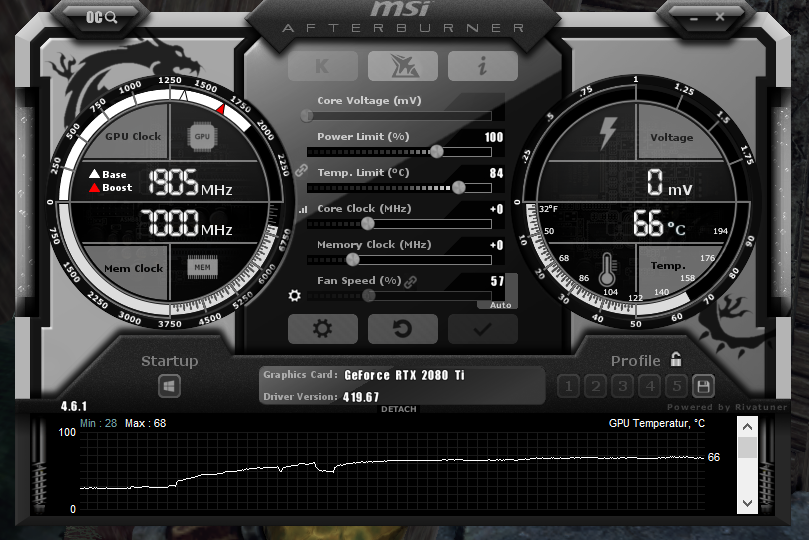Toggle apply at Windows startup icon
The image size is (809, 540).
[x=169, y=386]
